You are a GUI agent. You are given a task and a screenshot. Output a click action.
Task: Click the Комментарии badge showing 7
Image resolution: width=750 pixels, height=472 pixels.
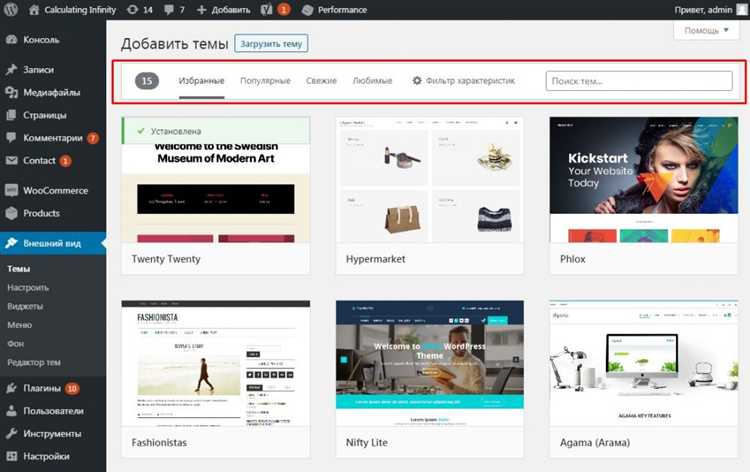click(x=93, y=138)
